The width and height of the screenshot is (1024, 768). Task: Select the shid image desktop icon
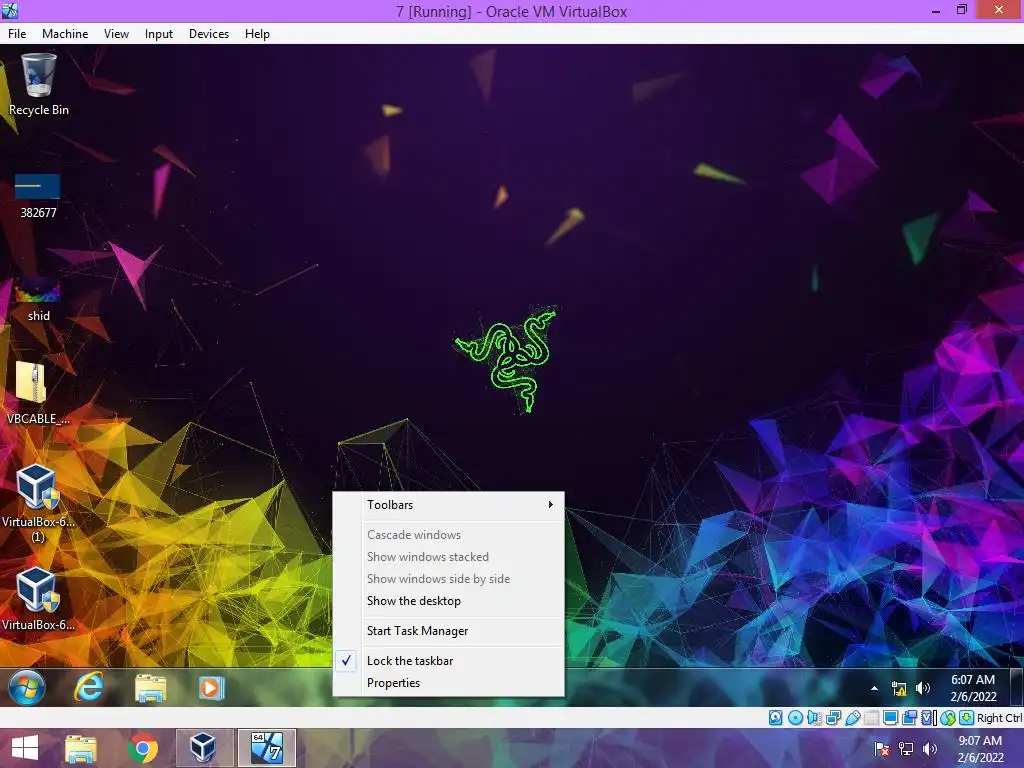[38, 299]
